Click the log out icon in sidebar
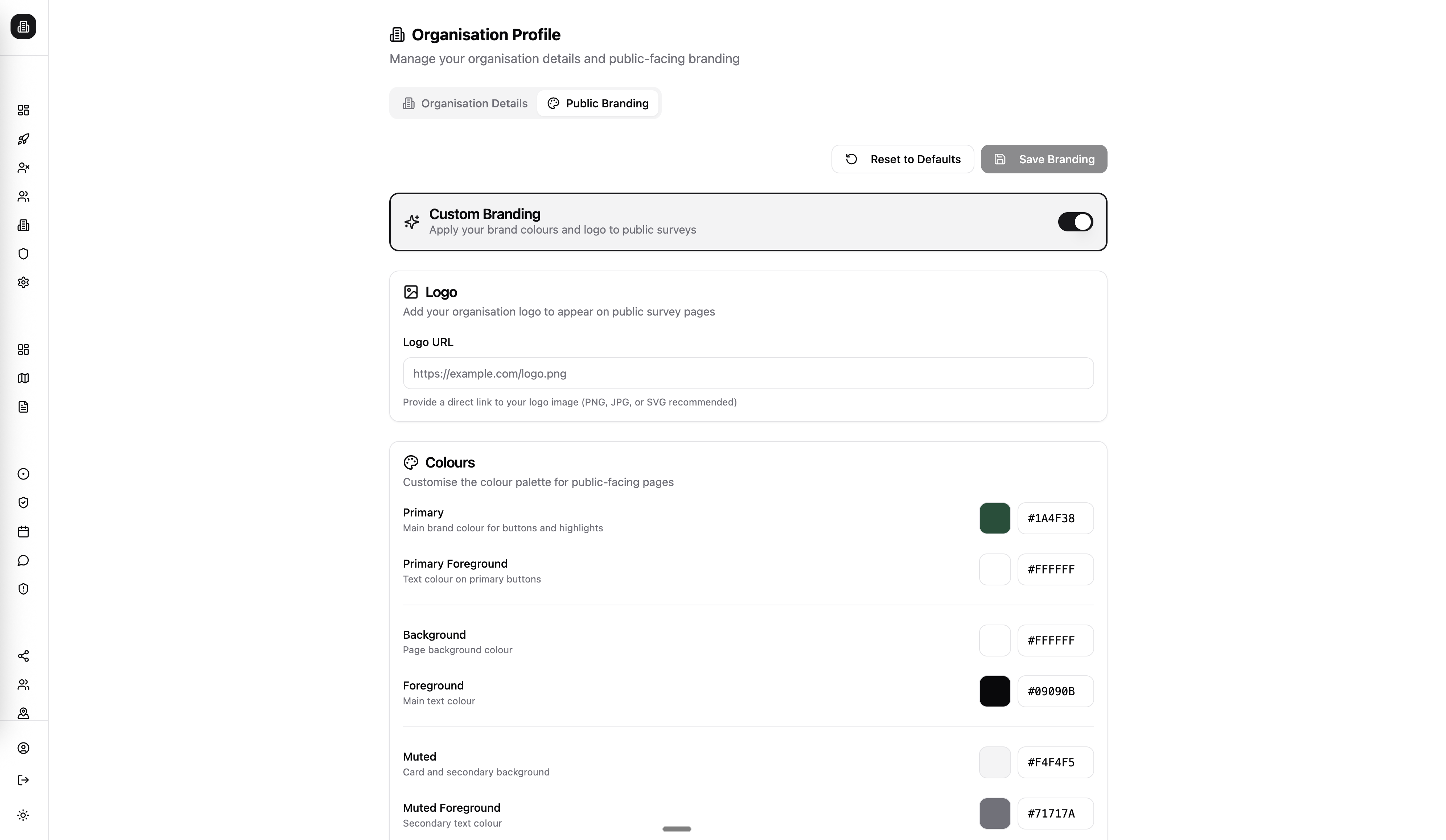This screenshot has width=1446, height=840. 23,780
